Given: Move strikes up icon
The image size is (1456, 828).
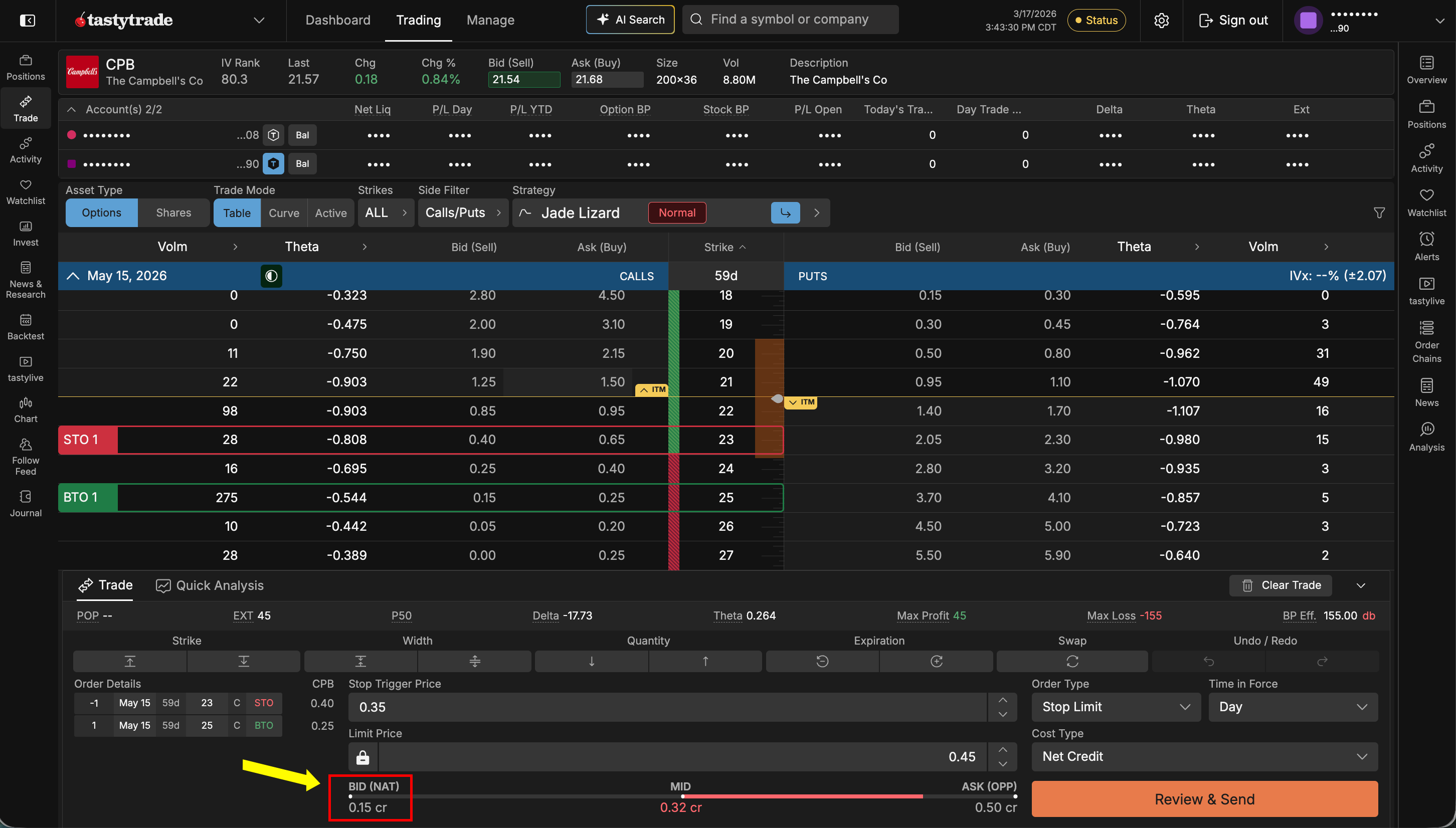Looking at the screenshot, I should click(x=130, y=662).
